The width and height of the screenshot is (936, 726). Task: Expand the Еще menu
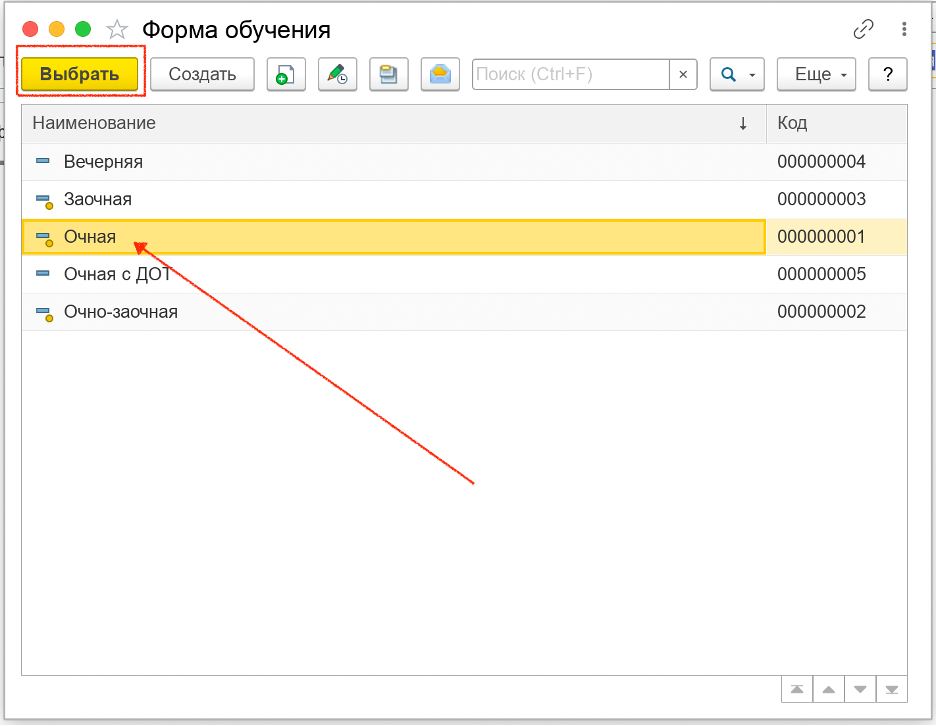click(816, 74)
